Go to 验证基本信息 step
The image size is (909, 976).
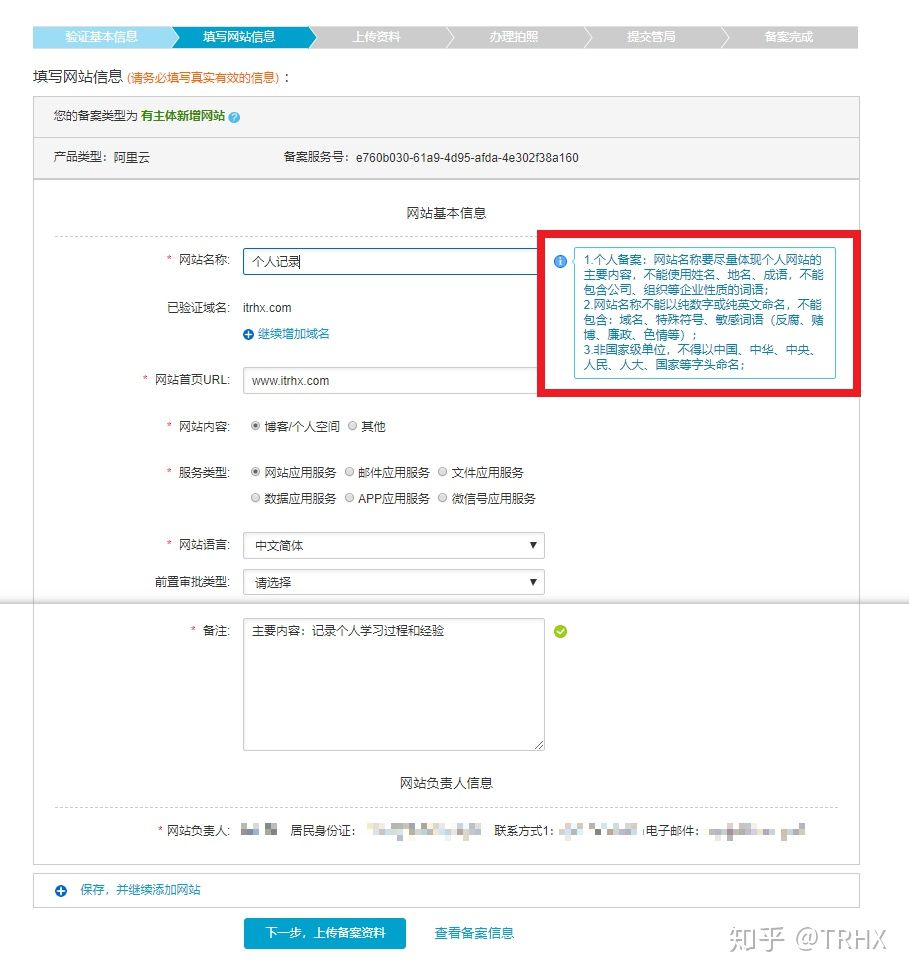click(x=101, y=37)
